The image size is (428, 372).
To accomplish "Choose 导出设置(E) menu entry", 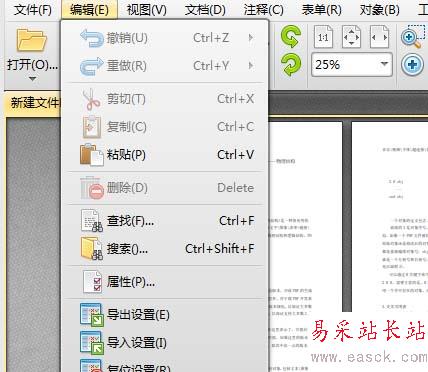I will [x=165, y=315].
